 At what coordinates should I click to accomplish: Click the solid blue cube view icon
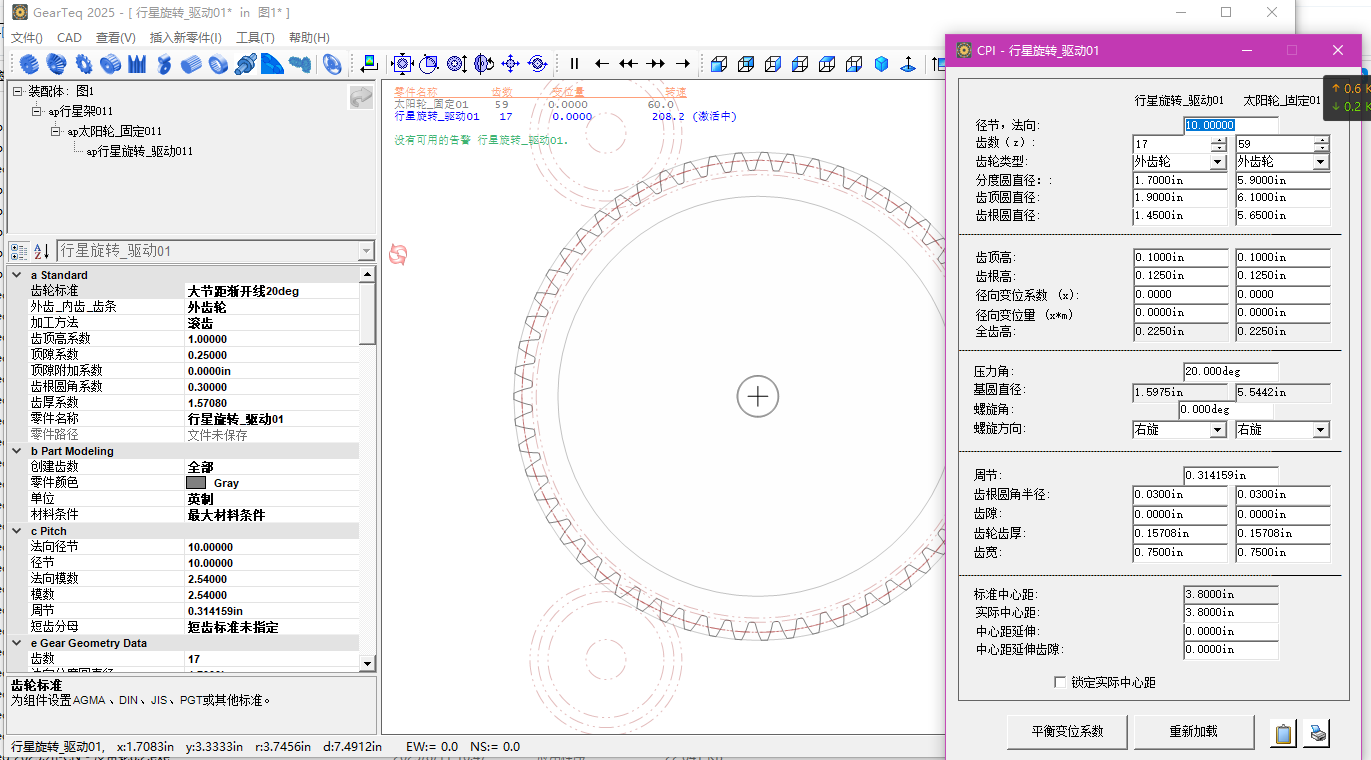[x=881, y=64]
